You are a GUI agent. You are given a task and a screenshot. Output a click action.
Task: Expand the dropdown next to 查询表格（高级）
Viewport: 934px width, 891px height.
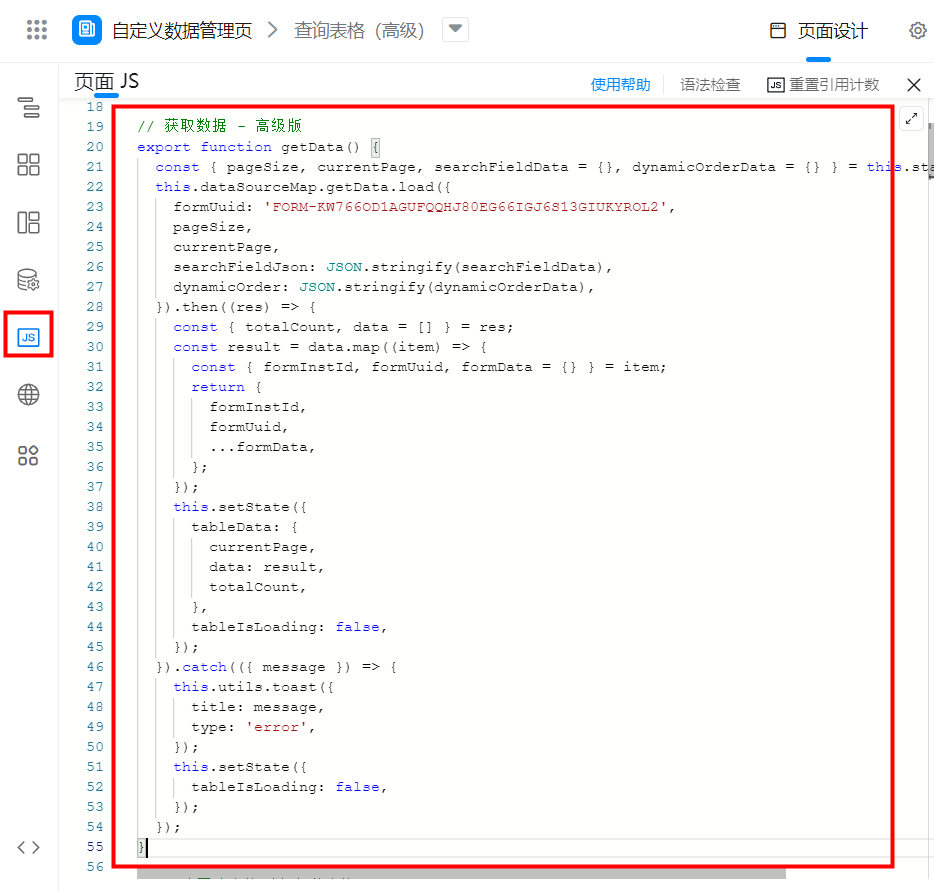tap(455, 30)
